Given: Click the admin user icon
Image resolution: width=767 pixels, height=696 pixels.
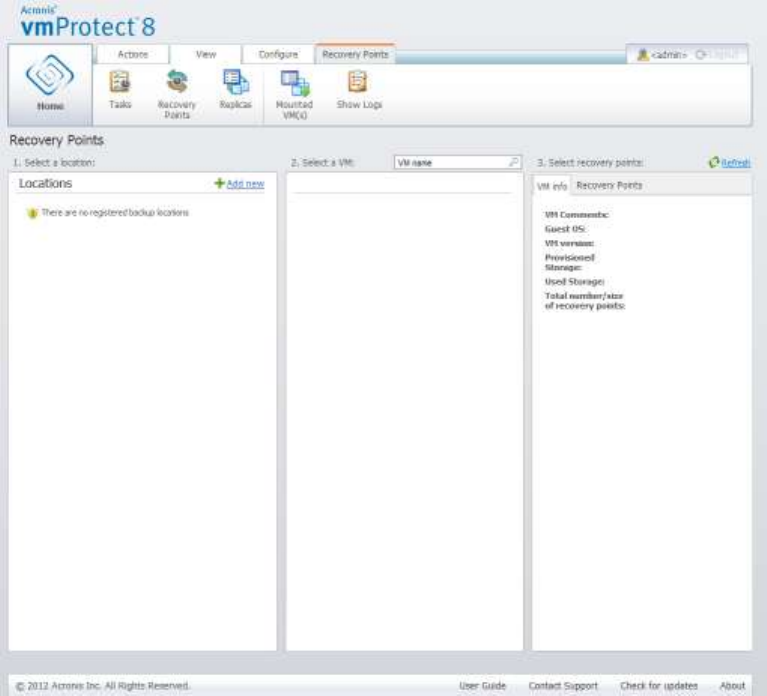Looking at the screenshot, I should [643, 55].
